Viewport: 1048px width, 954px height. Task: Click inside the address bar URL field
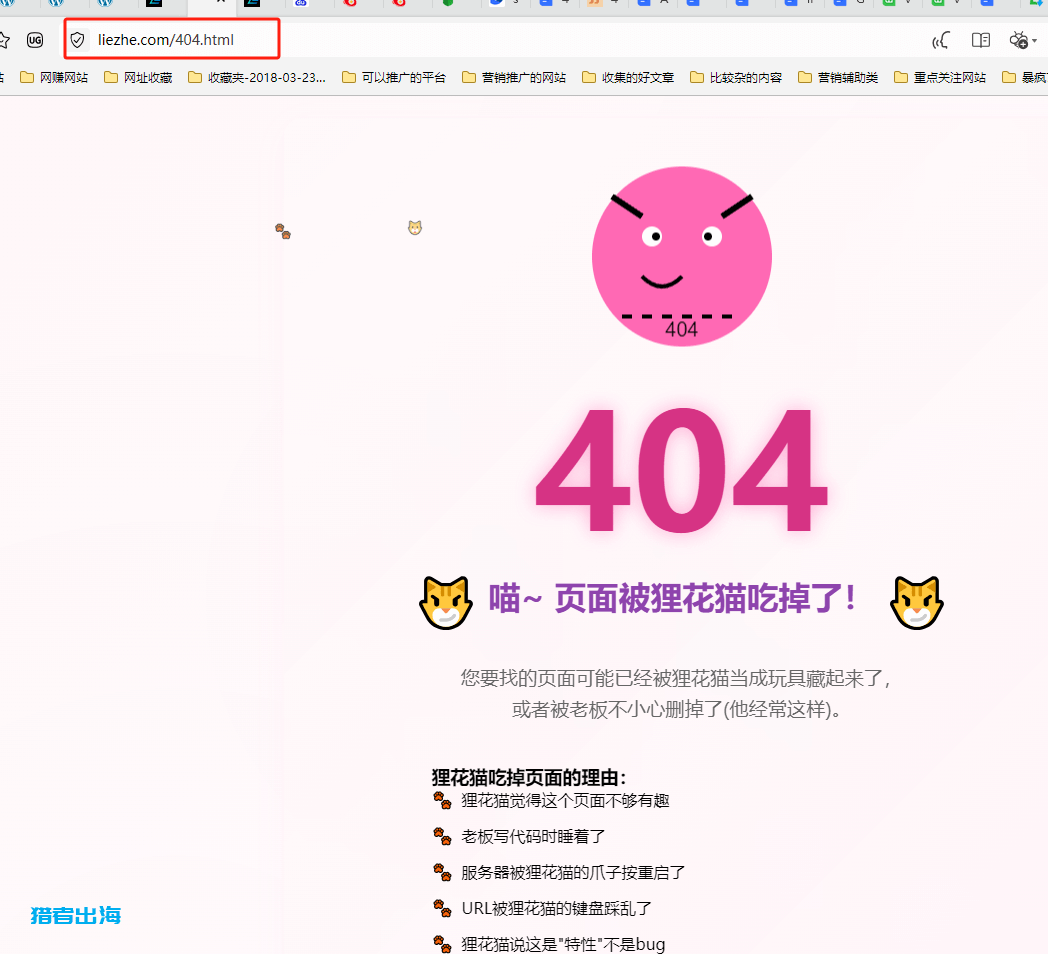(x=170, y=40)
